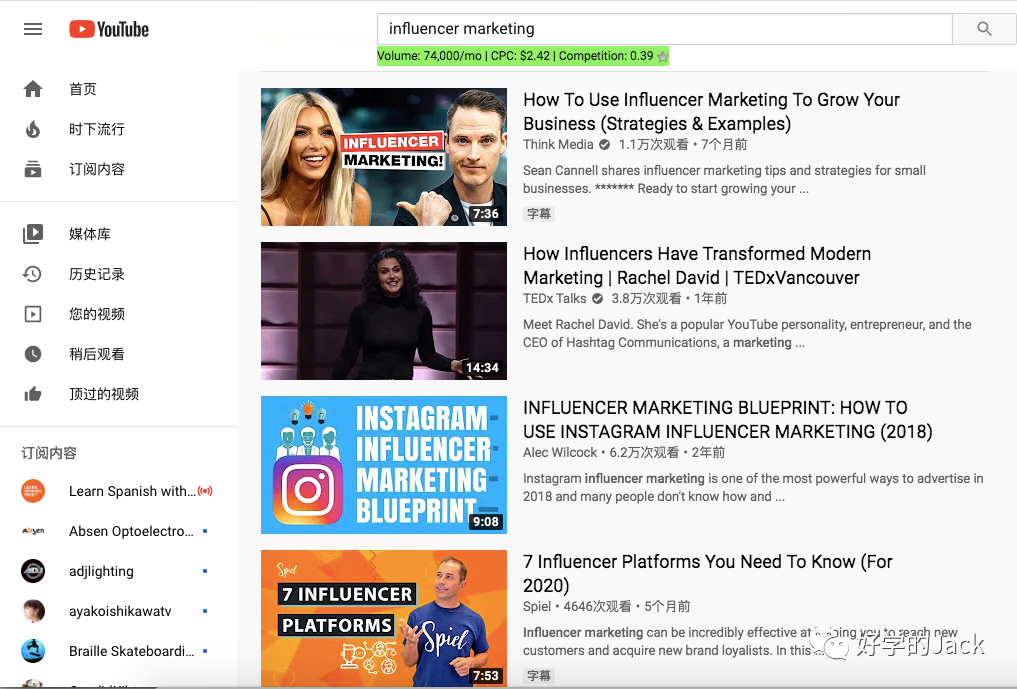Open adjlighting subscription
Viewport: 1017px width, 689px height.
point(119,571)
